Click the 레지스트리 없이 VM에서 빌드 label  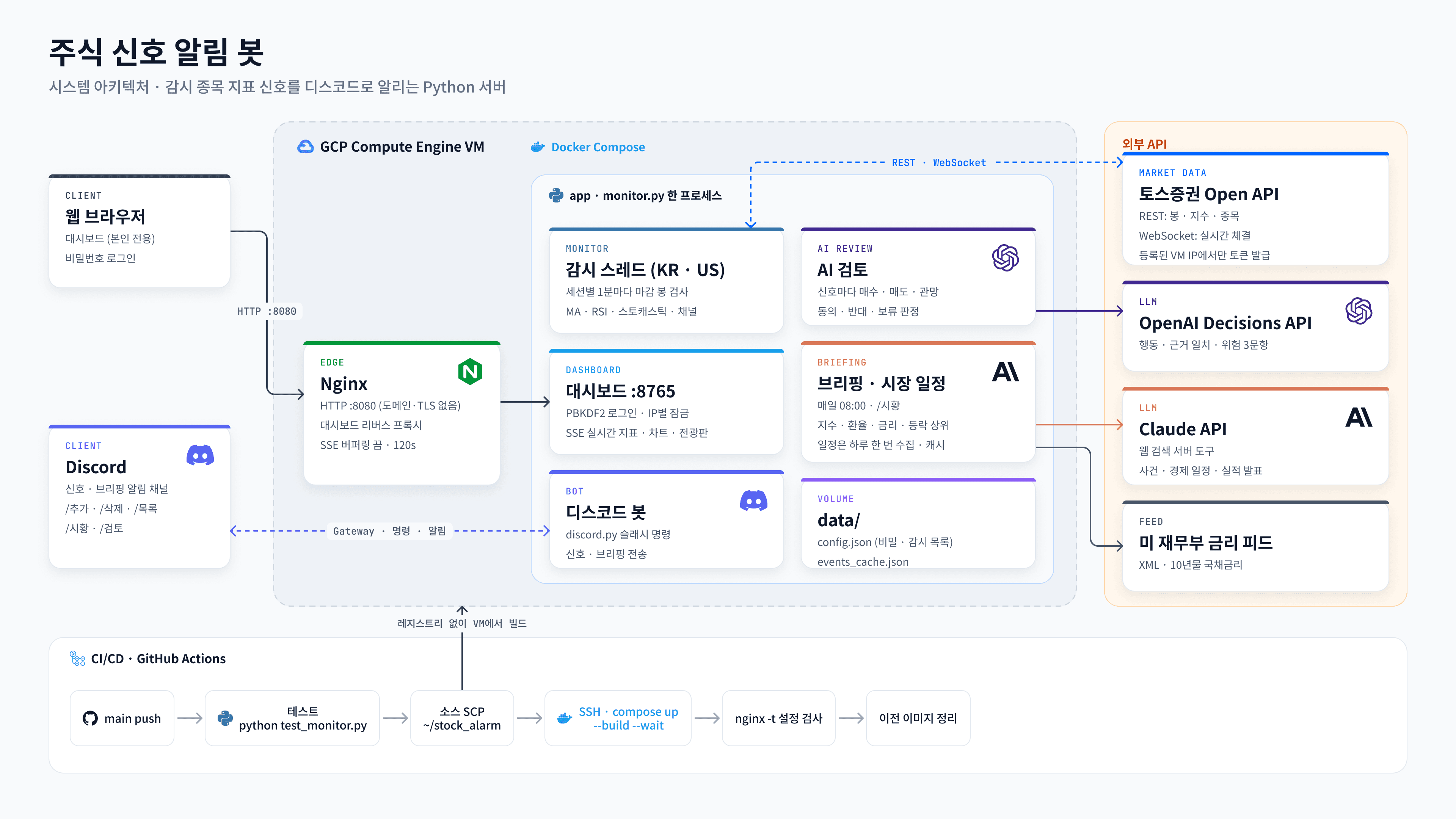click(x=462, y=623)
